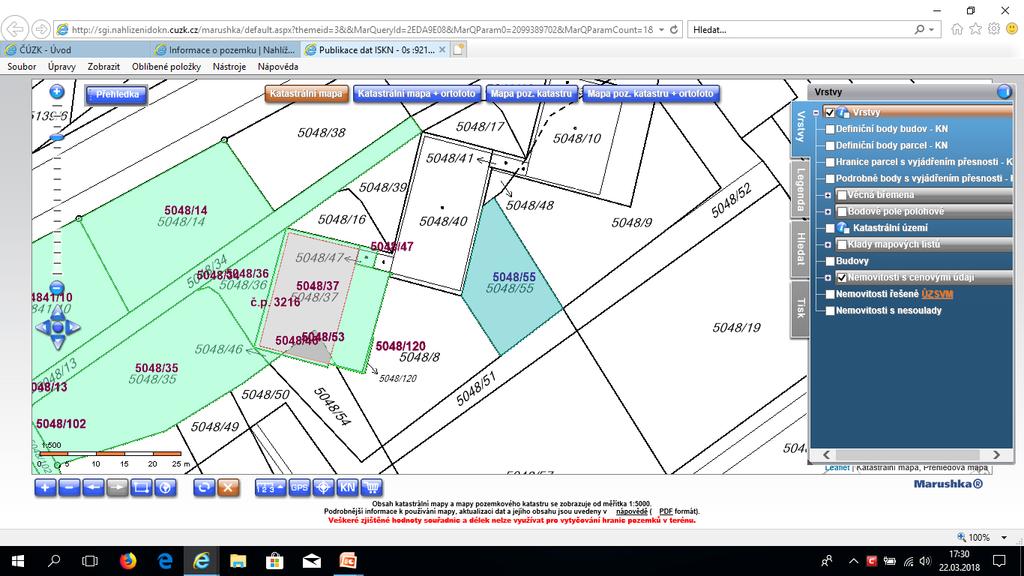Viewport: 1024px width, 576px height.
Task: Open the address bar history dropdown
Action: coord(662,29)
